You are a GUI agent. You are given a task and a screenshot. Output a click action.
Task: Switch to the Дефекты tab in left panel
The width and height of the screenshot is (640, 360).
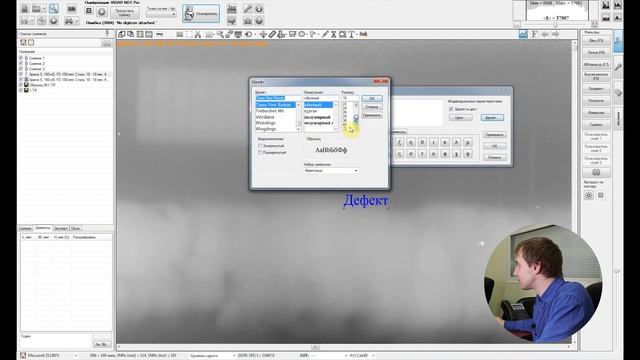tap(43, 228)
